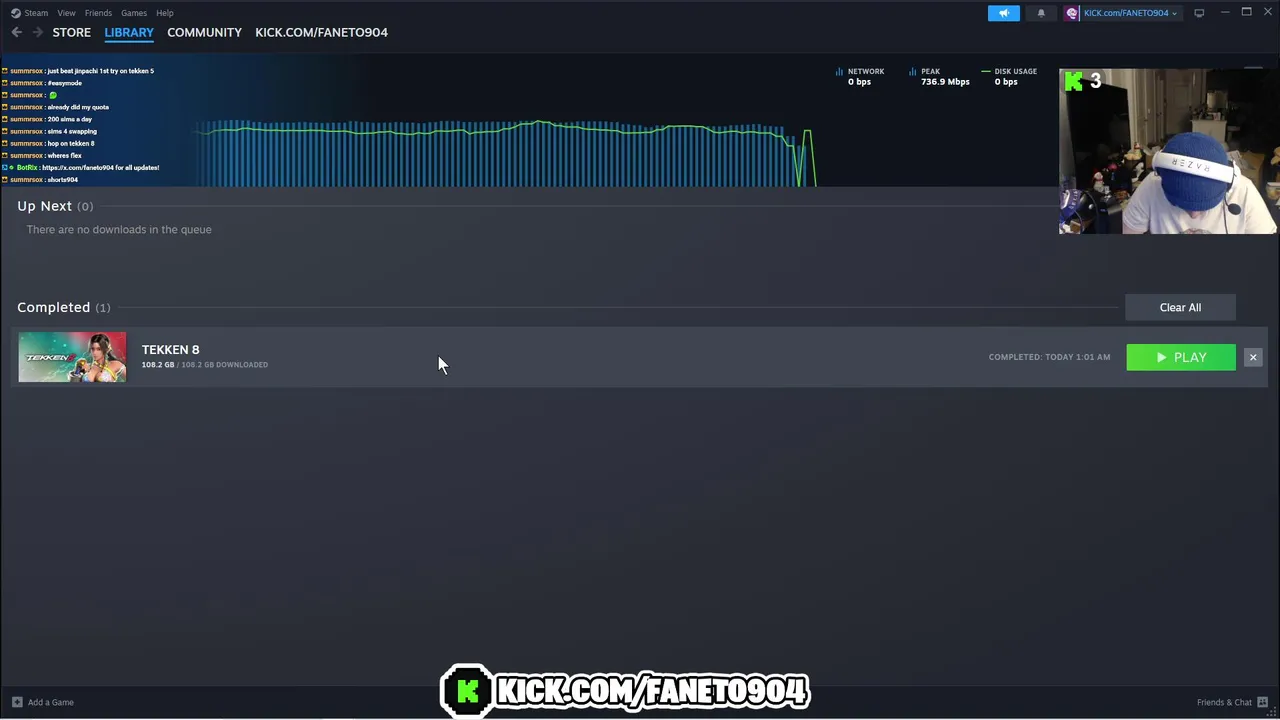Click the back navigation arrow
Viewport: 1280px width, 720px height.
coord(17,32)
